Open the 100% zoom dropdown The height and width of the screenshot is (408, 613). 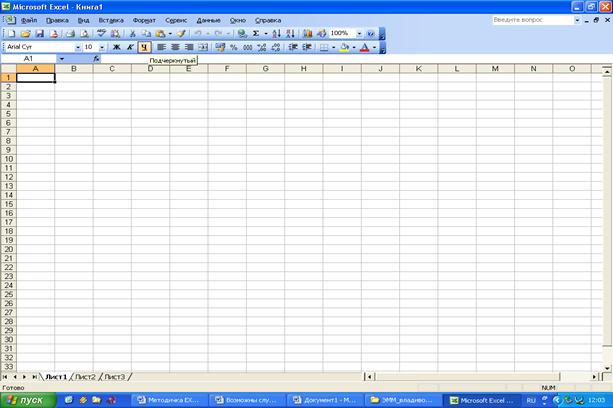click(x=359, y=34)
